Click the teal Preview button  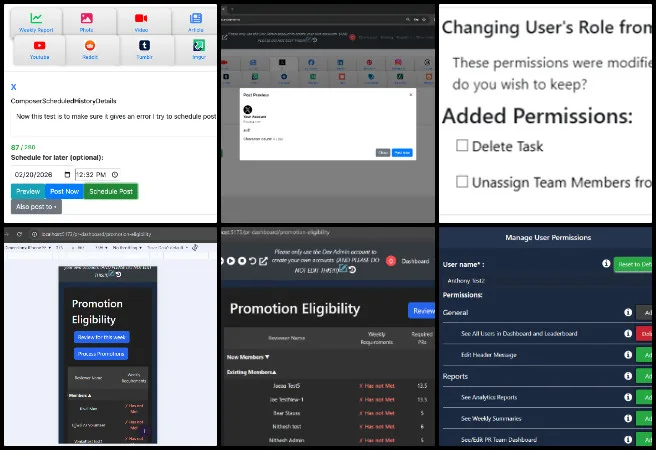[x=28, y=191]
